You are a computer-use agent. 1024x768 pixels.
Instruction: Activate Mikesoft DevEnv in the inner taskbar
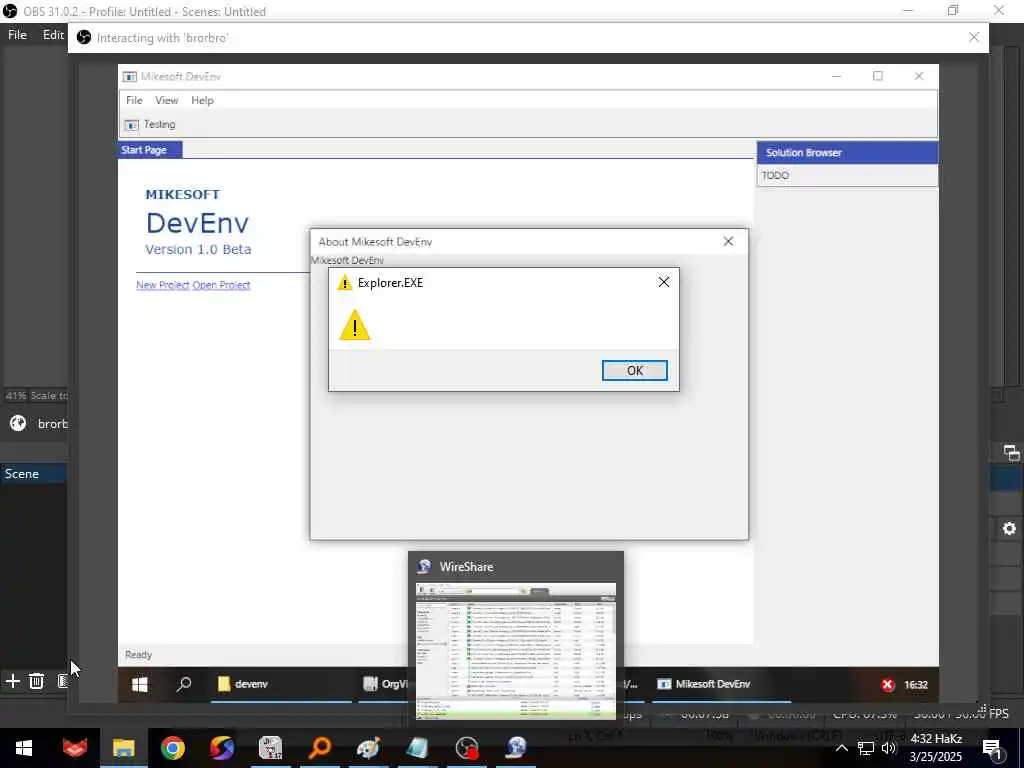tap(721, 684)
